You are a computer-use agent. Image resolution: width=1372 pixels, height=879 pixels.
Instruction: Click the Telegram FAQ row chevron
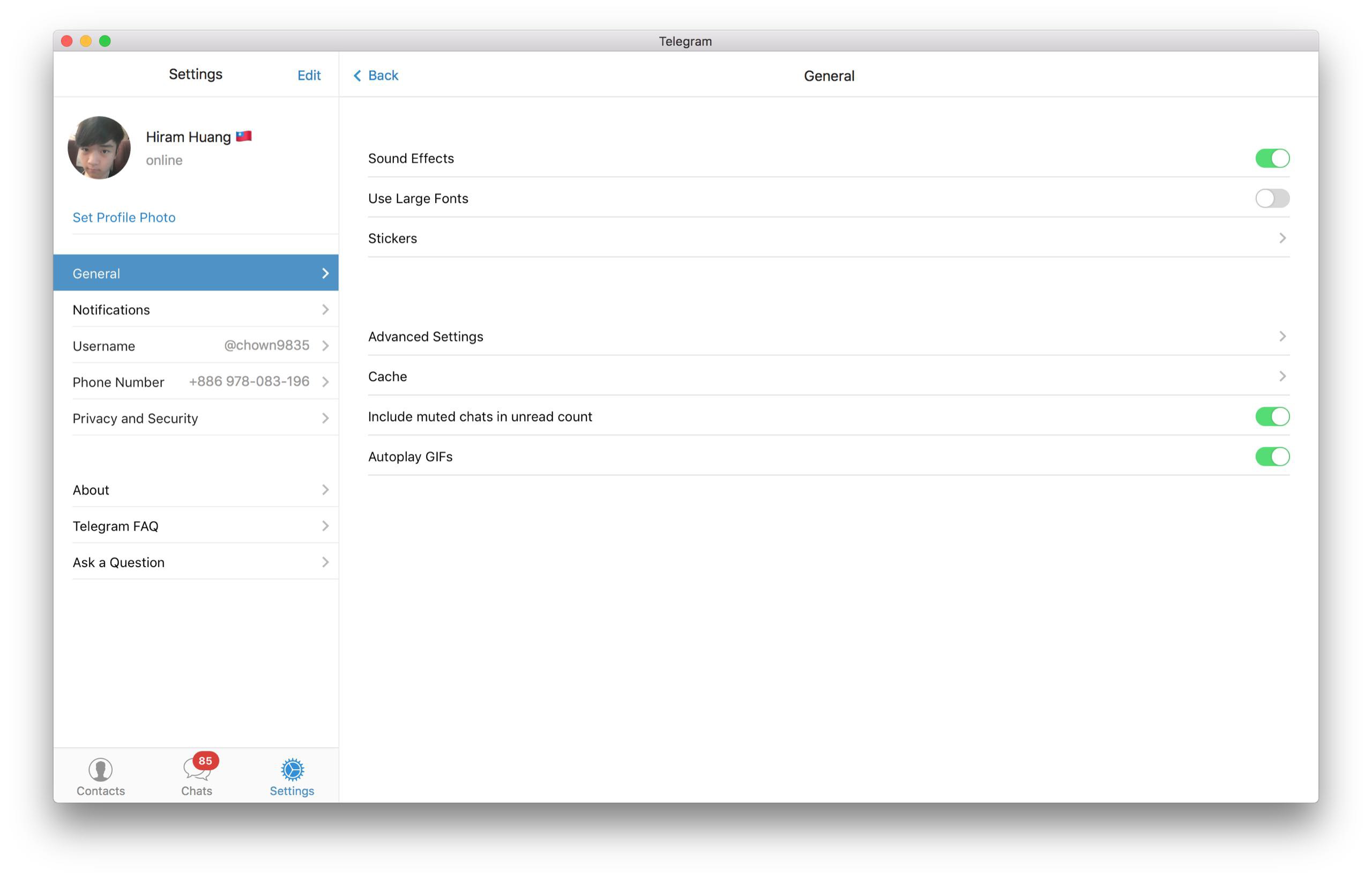(325, 526)
